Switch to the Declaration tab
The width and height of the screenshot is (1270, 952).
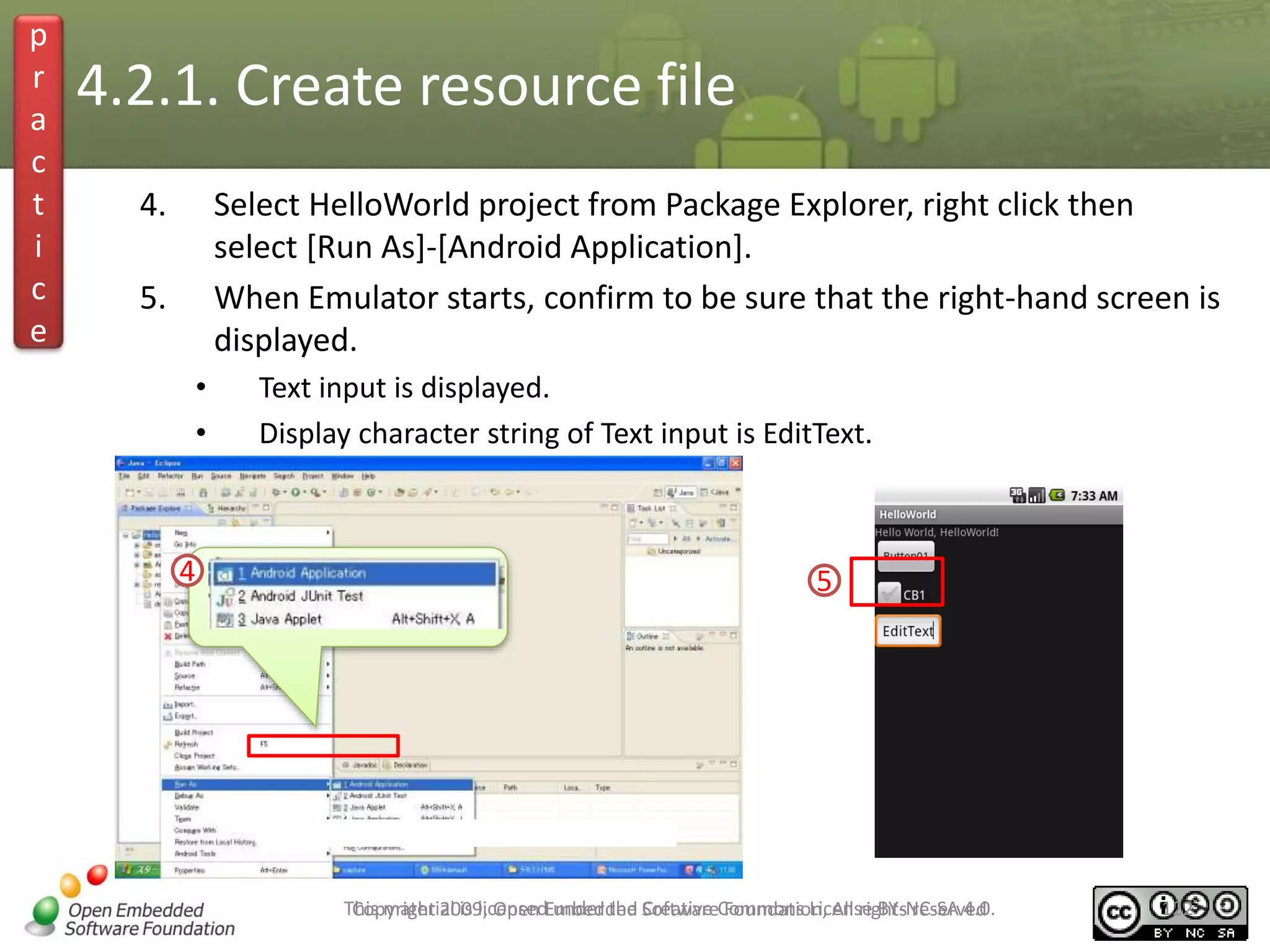pyautogui.click(x=406, y=765)
